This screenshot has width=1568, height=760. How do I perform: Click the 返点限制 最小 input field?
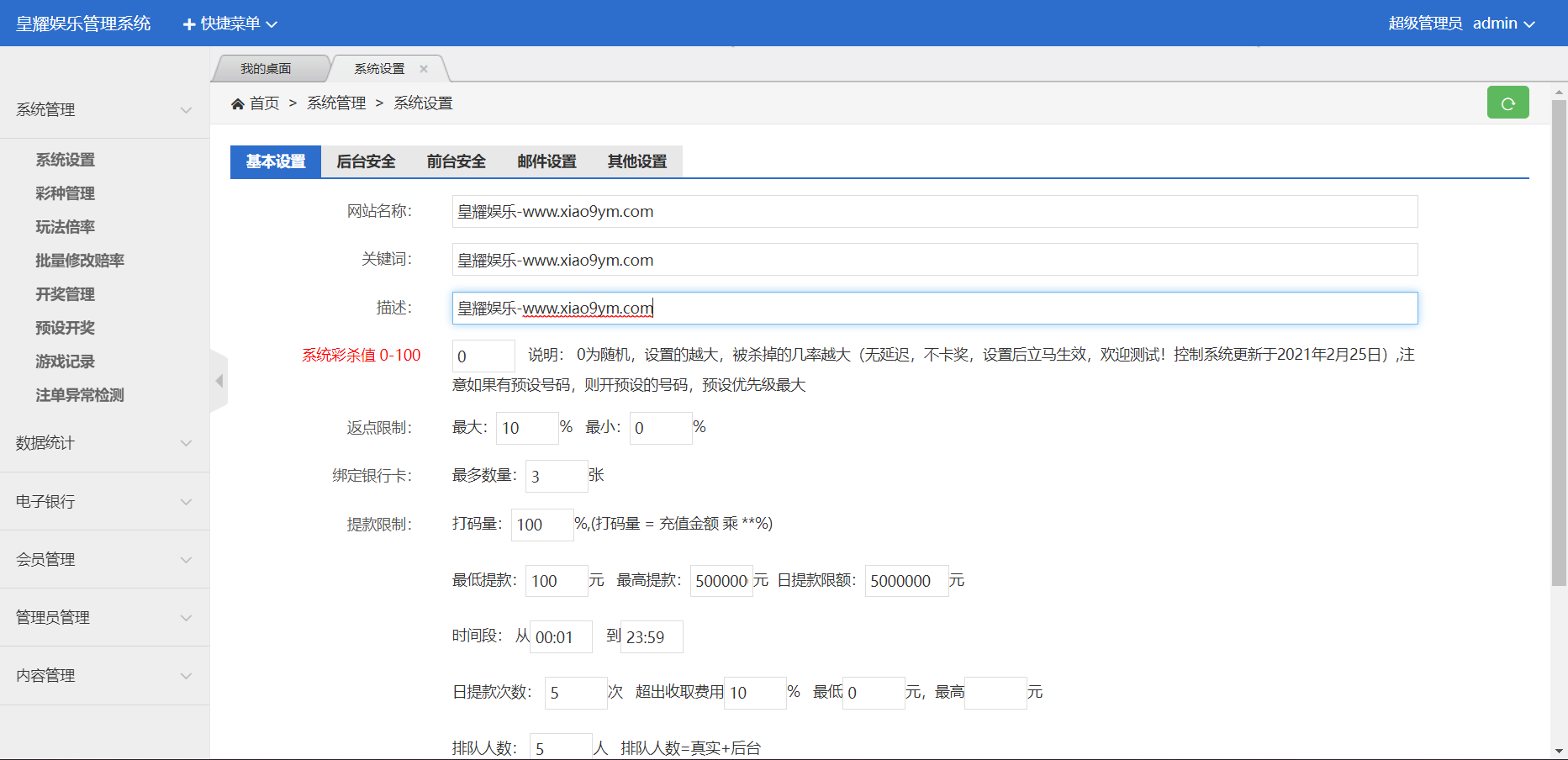(x=661, y=428)
